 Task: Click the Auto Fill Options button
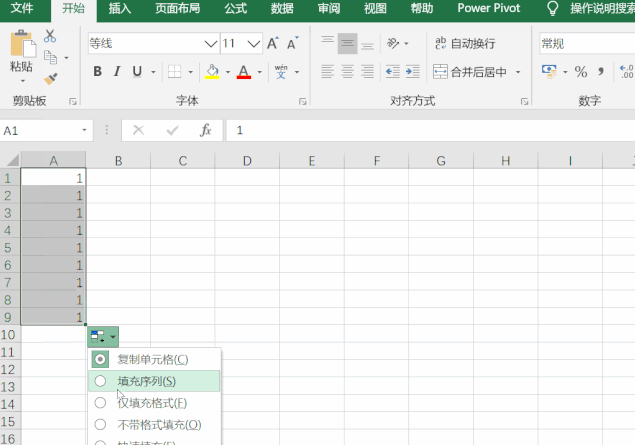[x=103, y=337]
